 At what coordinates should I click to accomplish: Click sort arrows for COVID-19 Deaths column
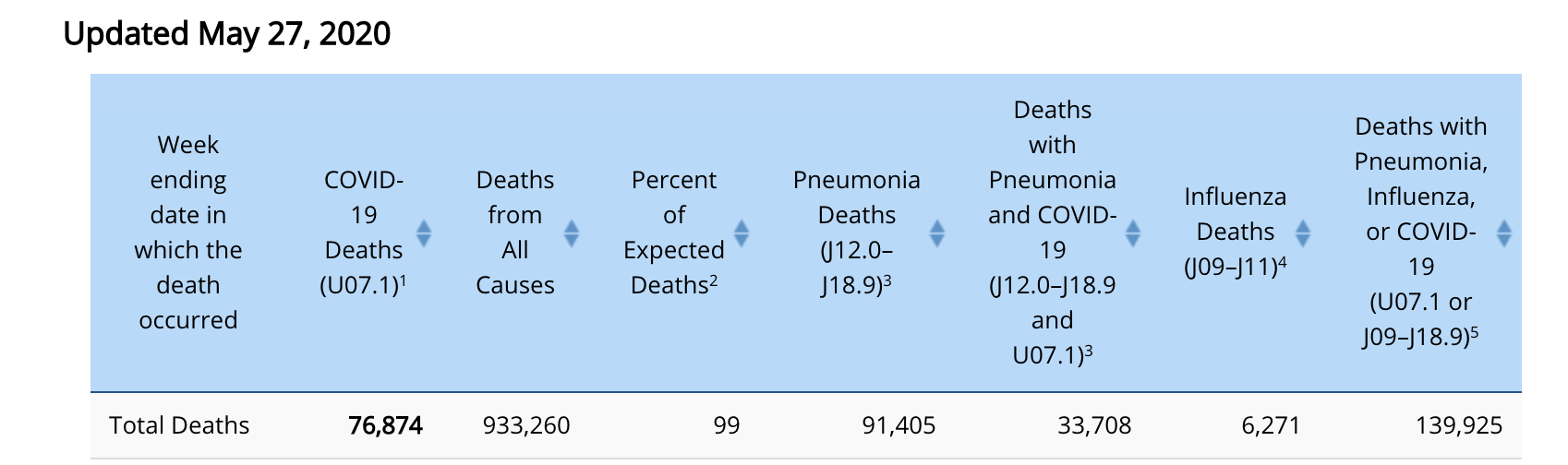click(x=423, y=232)
